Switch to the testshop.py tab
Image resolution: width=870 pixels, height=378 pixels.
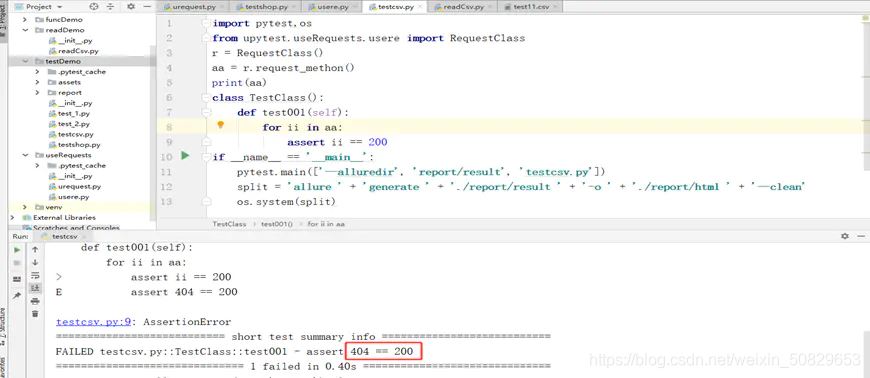(x=264, y=7)
